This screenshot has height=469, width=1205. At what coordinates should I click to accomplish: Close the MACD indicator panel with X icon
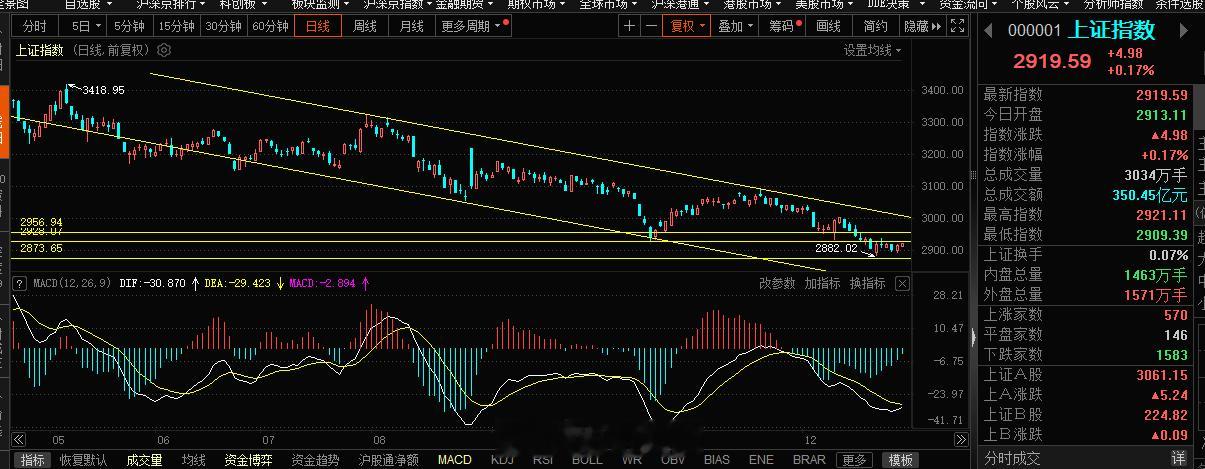[902, 283]
